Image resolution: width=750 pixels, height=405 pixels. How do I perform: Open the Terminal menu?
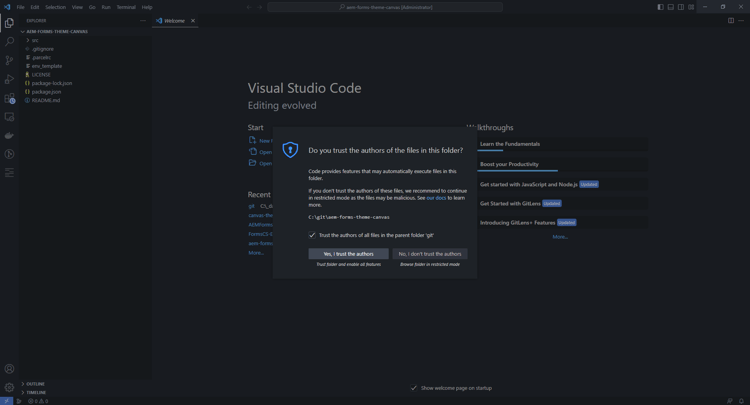[126, 7]
